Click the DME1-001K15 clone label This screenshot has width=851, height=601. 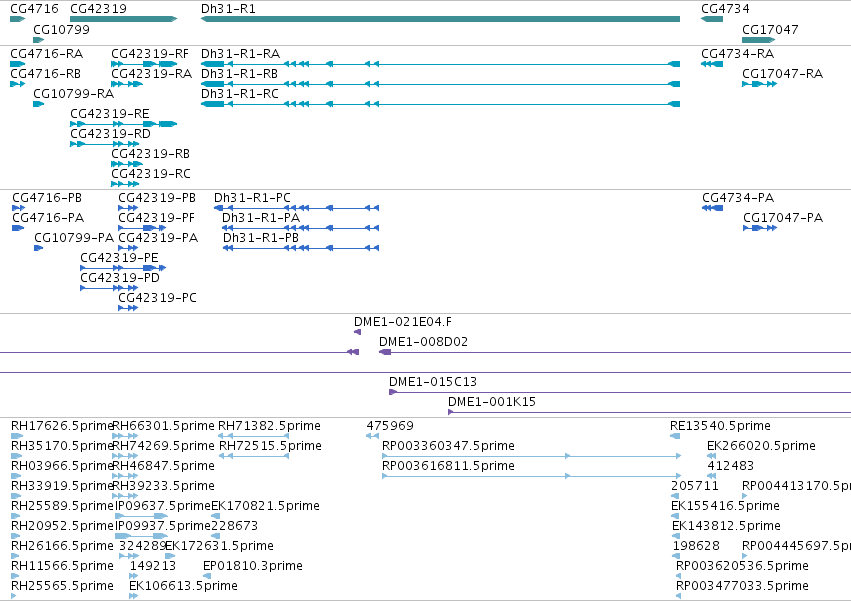(x=492, y=402)
